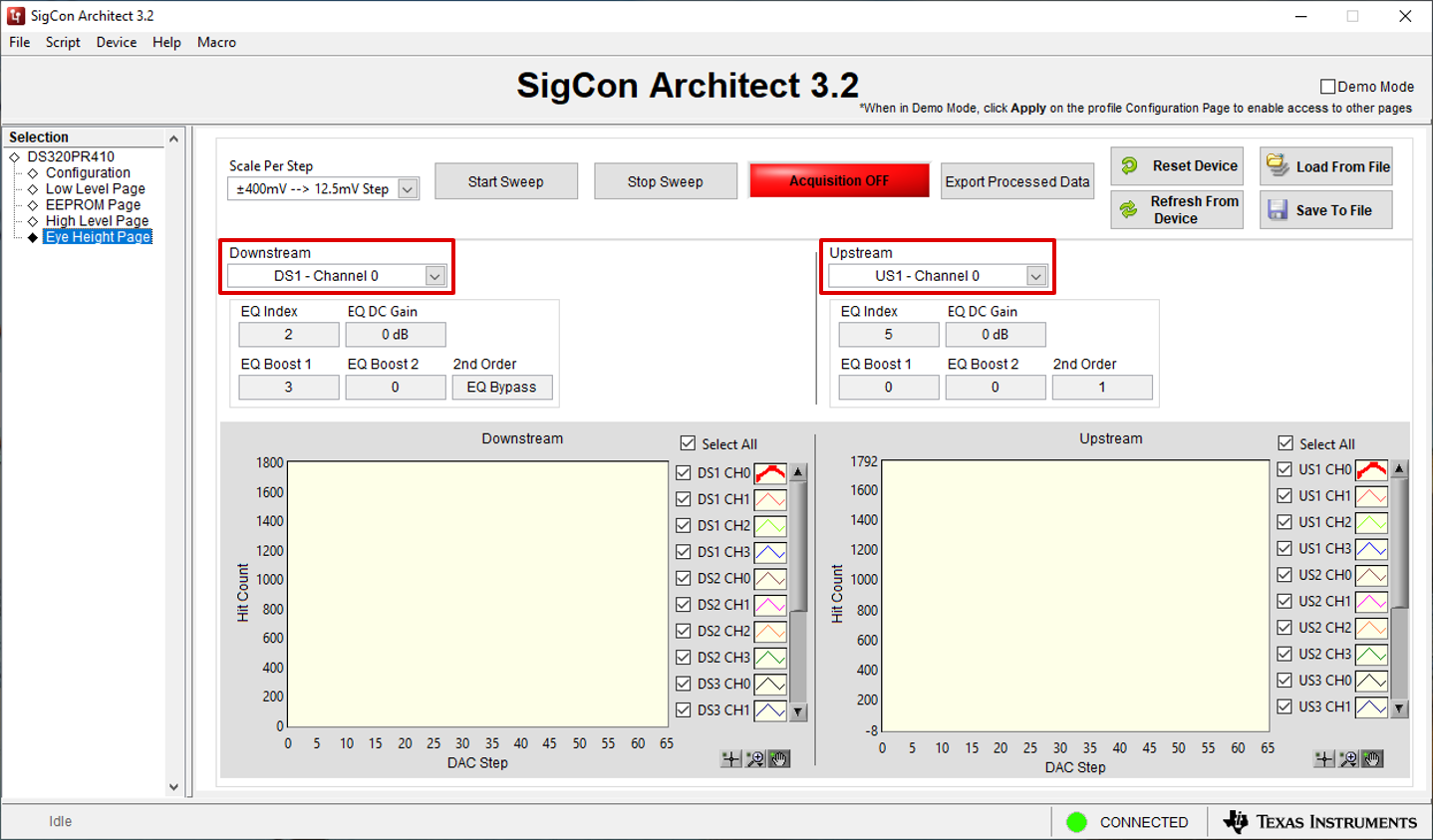
Task: Toggle Upstream Select All checkbox
Action: click(1286, 443)
